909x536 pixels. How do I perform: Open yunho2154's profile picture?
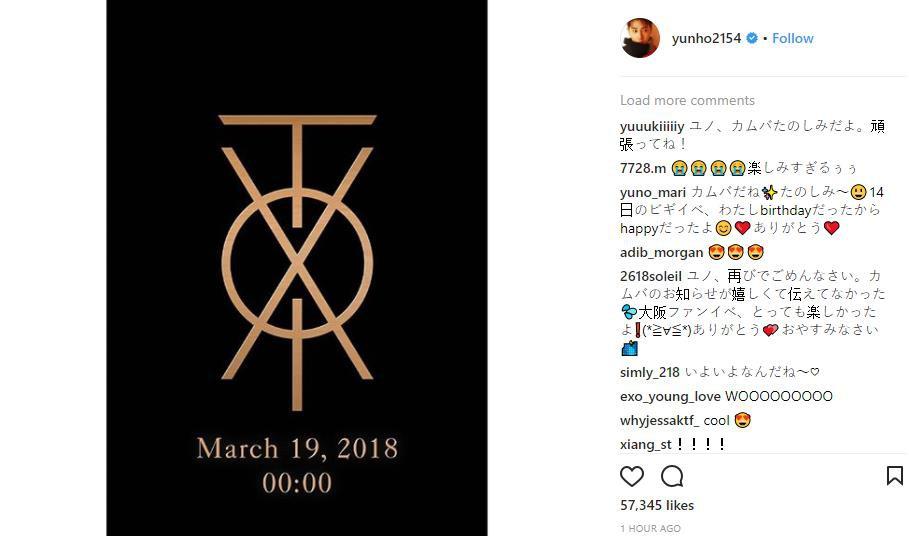[x=640, y=38]
